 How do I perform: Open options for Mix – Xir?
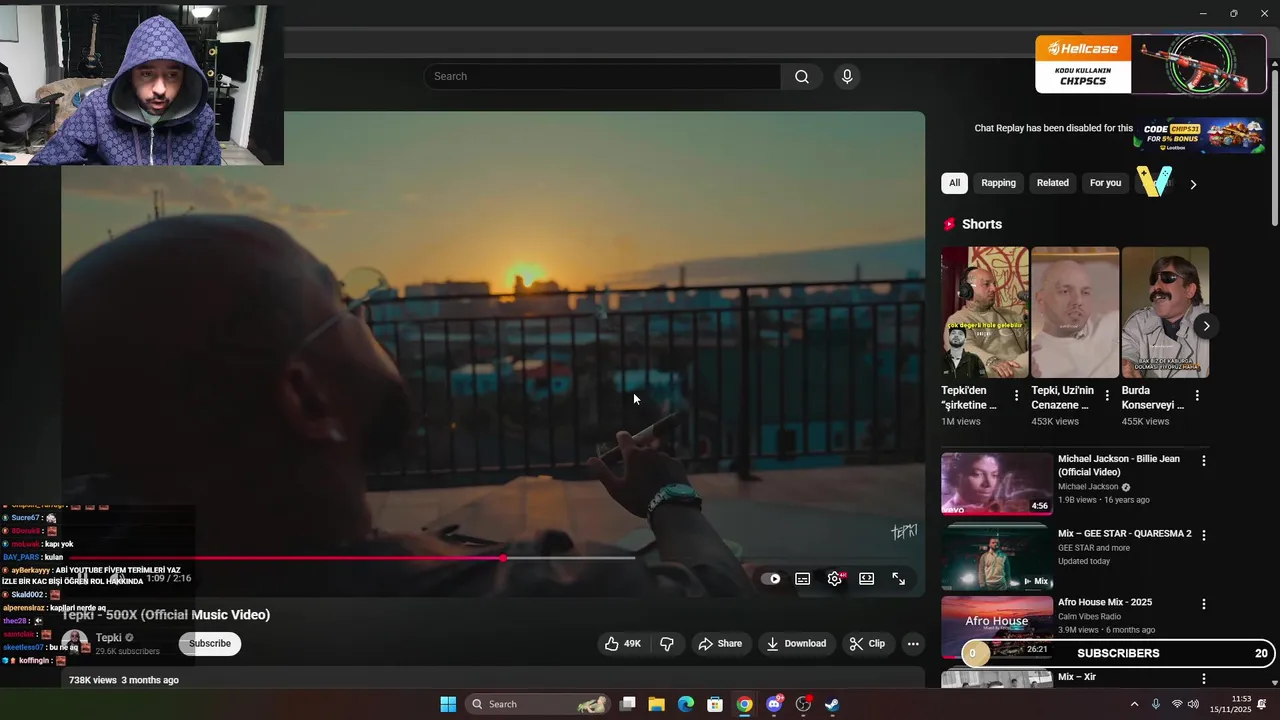click(x=1204, y=678)
